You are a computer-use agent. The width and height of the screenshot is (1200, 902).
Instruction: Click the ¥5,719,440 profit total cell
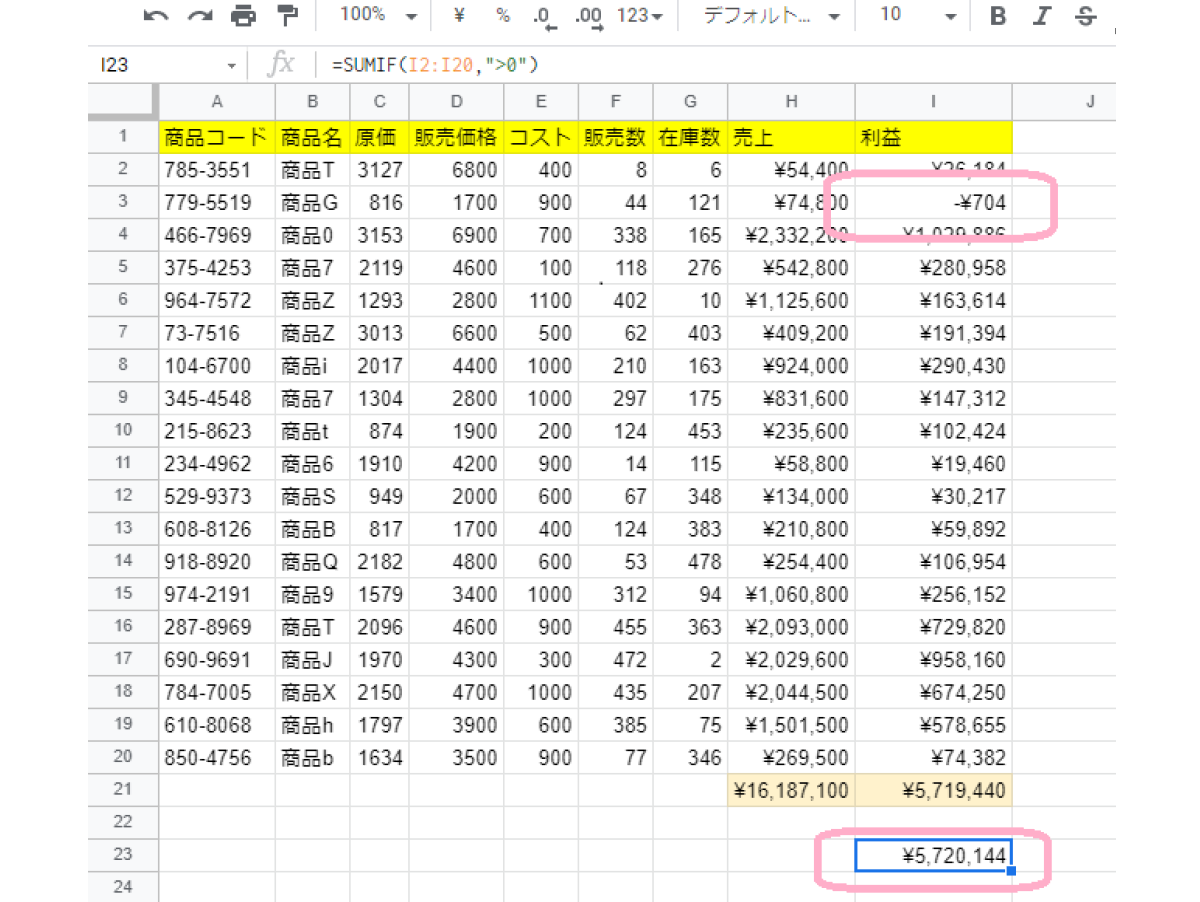click(933, 789)
